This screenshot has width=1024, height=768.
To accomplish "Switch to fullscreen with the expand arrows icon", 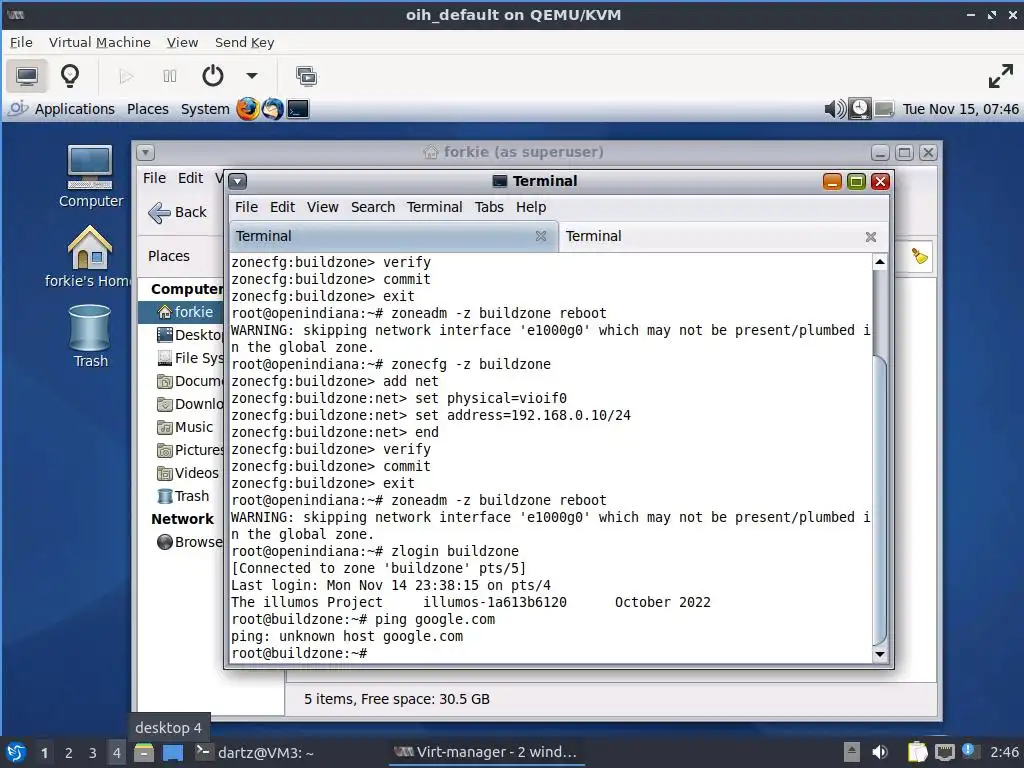I will coord(1000,76).
